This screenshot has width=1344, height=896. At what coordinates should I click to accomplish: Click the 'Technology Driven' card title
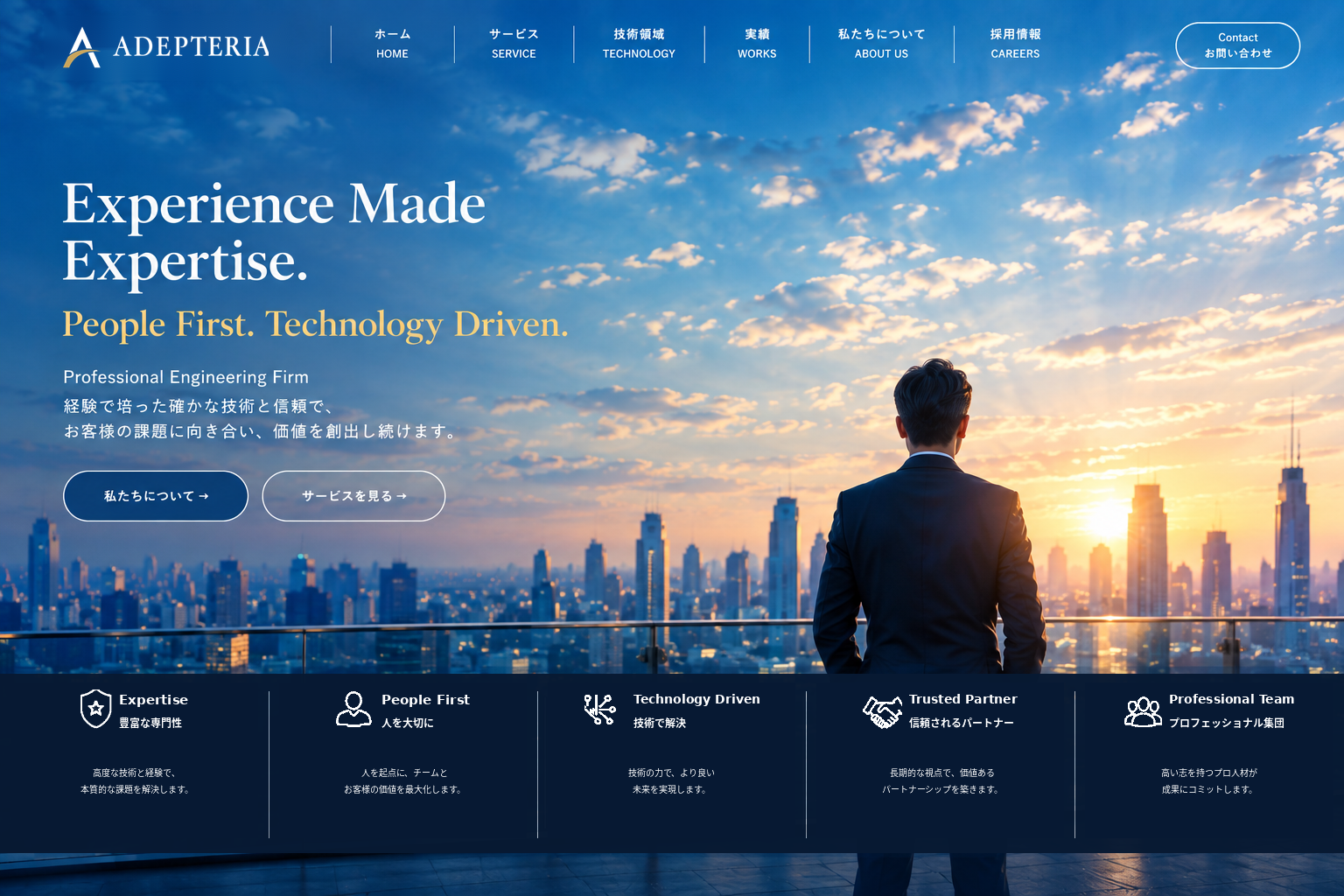coord(696,699)
